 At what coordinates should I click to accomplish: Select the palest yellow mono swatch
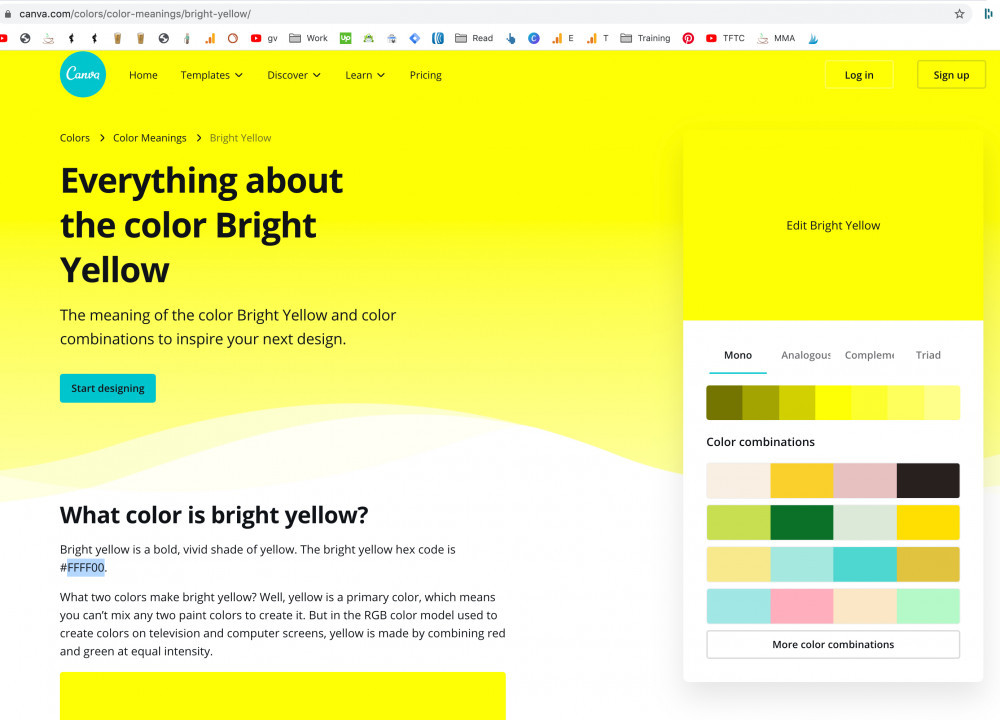942,402
